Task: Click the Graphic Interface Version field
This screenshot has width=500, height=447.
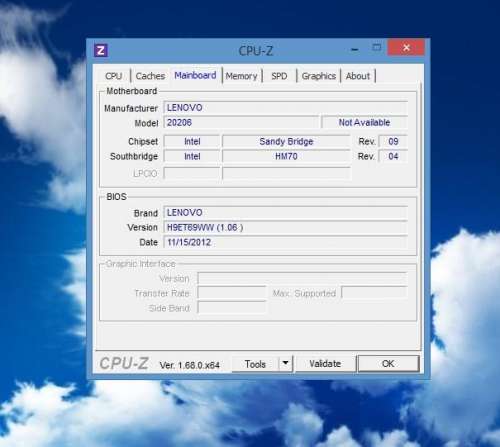Action: (302, 278)
